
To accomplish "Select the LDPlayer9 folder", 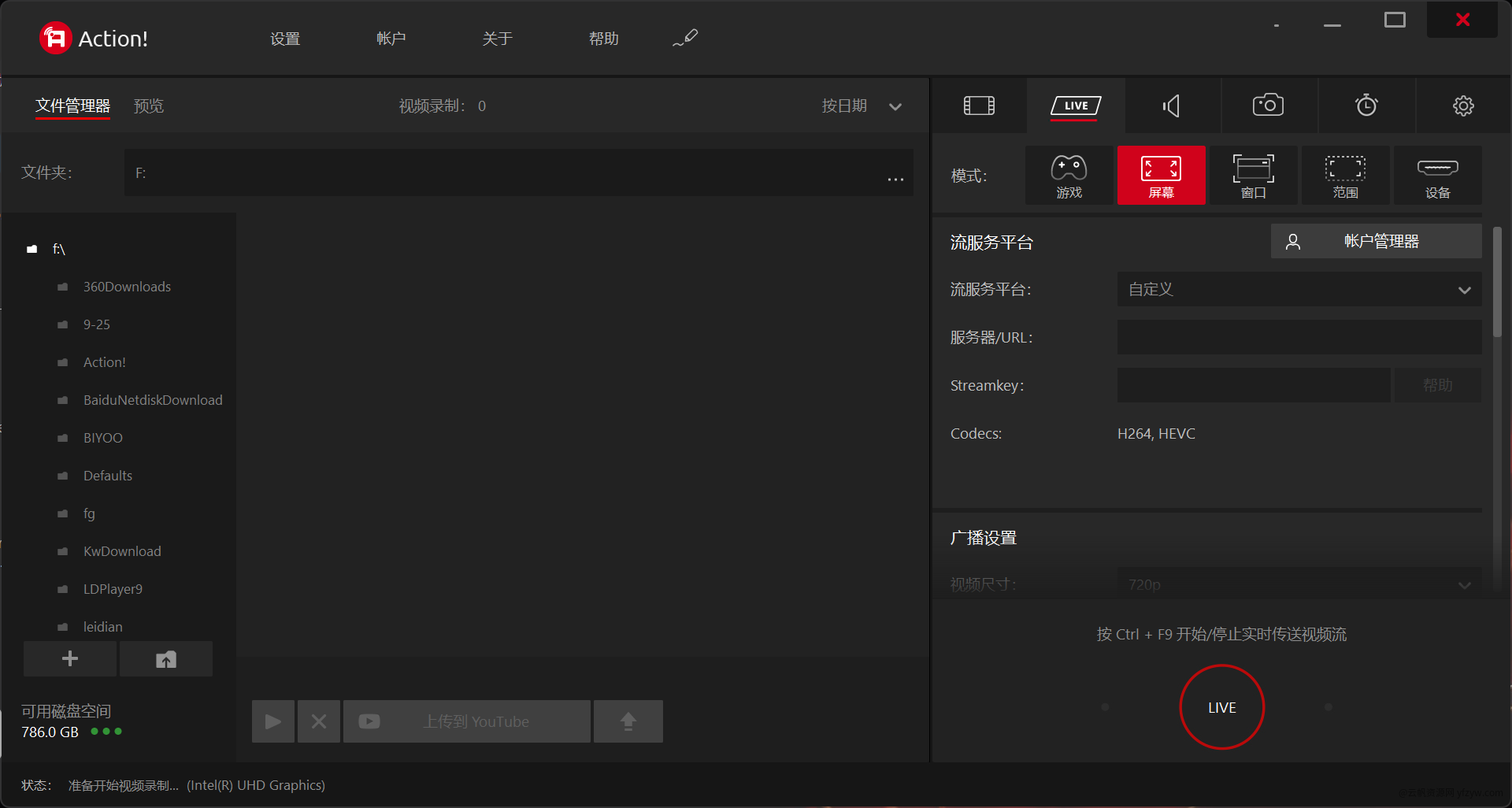I will click(x=113, y=589).
